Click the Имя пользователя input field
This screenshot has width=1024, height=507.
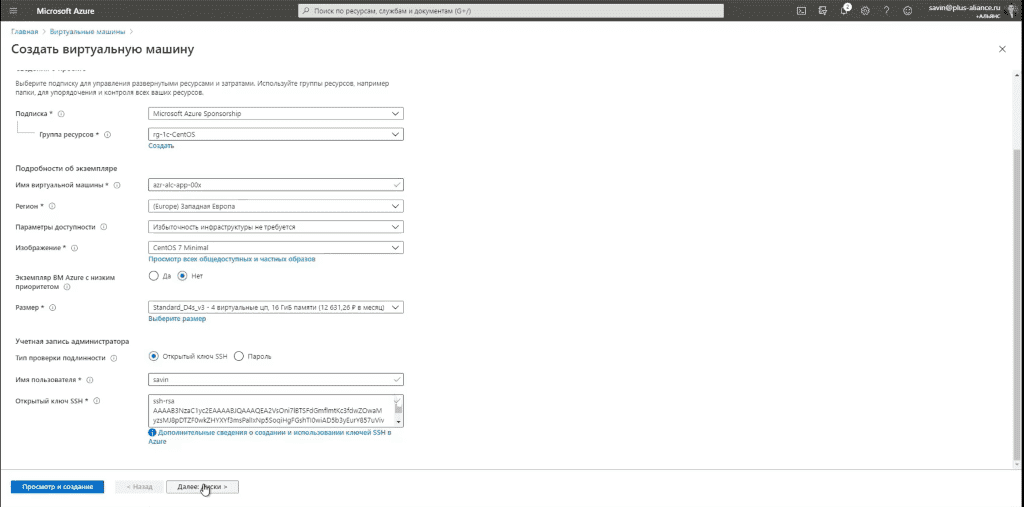click(x=276, y=380)
